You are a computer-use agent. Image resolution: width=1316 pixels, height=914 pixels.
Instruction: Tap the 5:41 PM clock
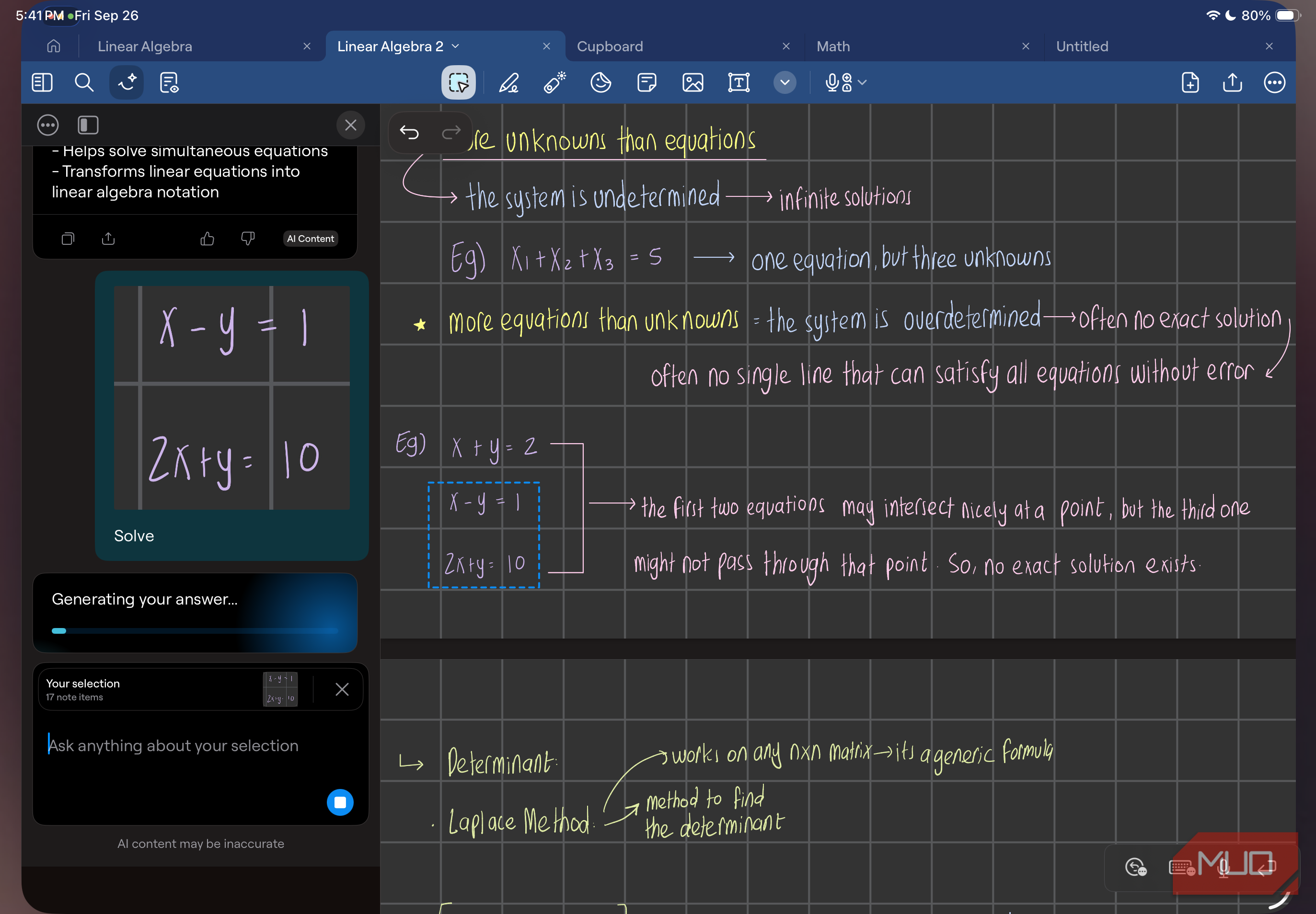[39, 15]
